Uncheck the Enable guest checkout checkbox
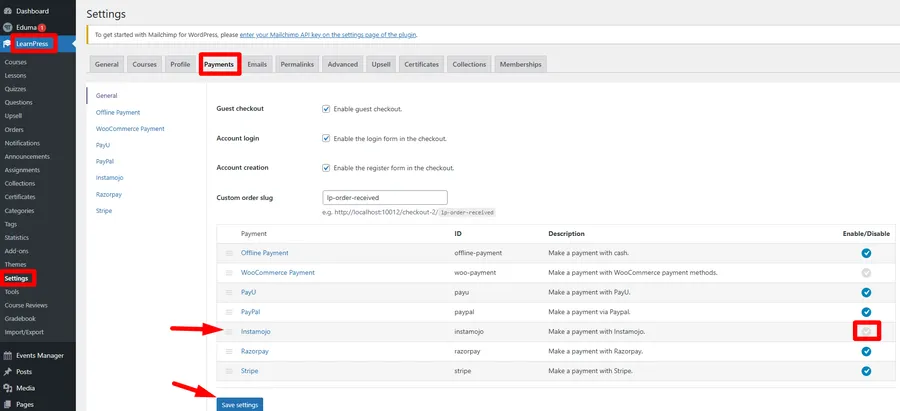 pos(326,109)
